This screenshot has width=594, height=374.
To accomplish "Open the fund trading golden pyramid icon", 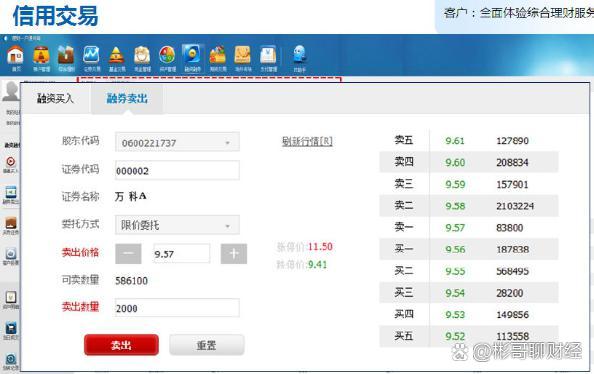I will click(x=117, y=55).
